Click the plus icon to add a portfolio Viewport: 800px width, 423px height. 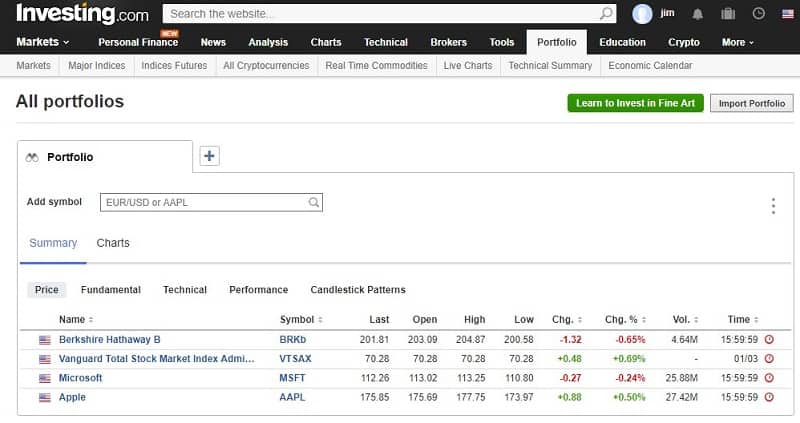[209, 156]
